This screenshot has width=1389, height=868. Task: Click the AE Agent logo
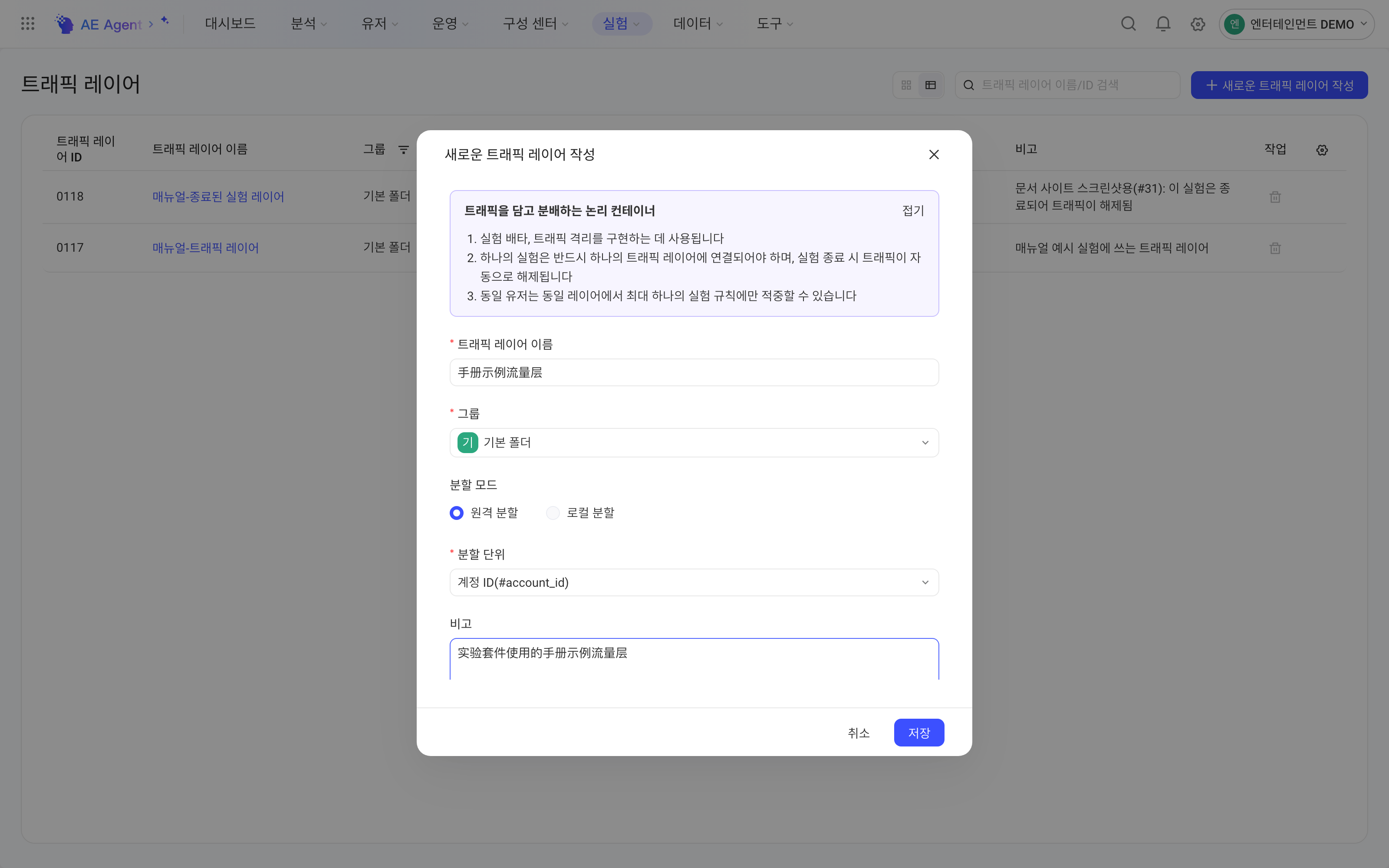tap(98, 24)
